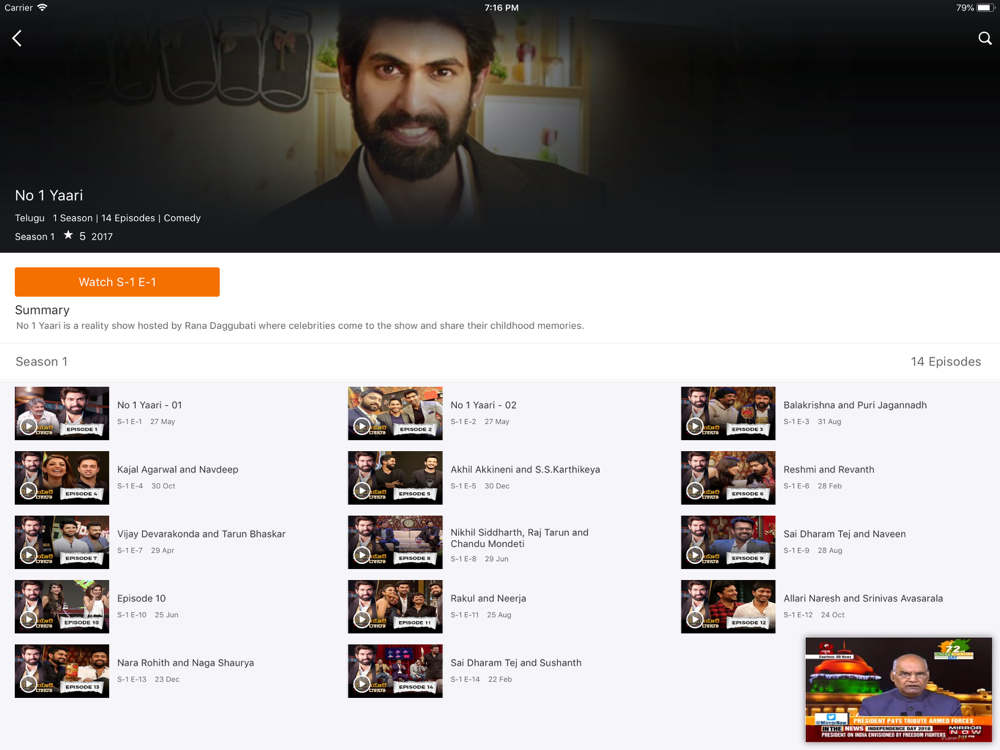1000x750 pixels.
Task: Select Vijay Devarakonda and Tarun Bhaskar title
Action: click(202, 534)
